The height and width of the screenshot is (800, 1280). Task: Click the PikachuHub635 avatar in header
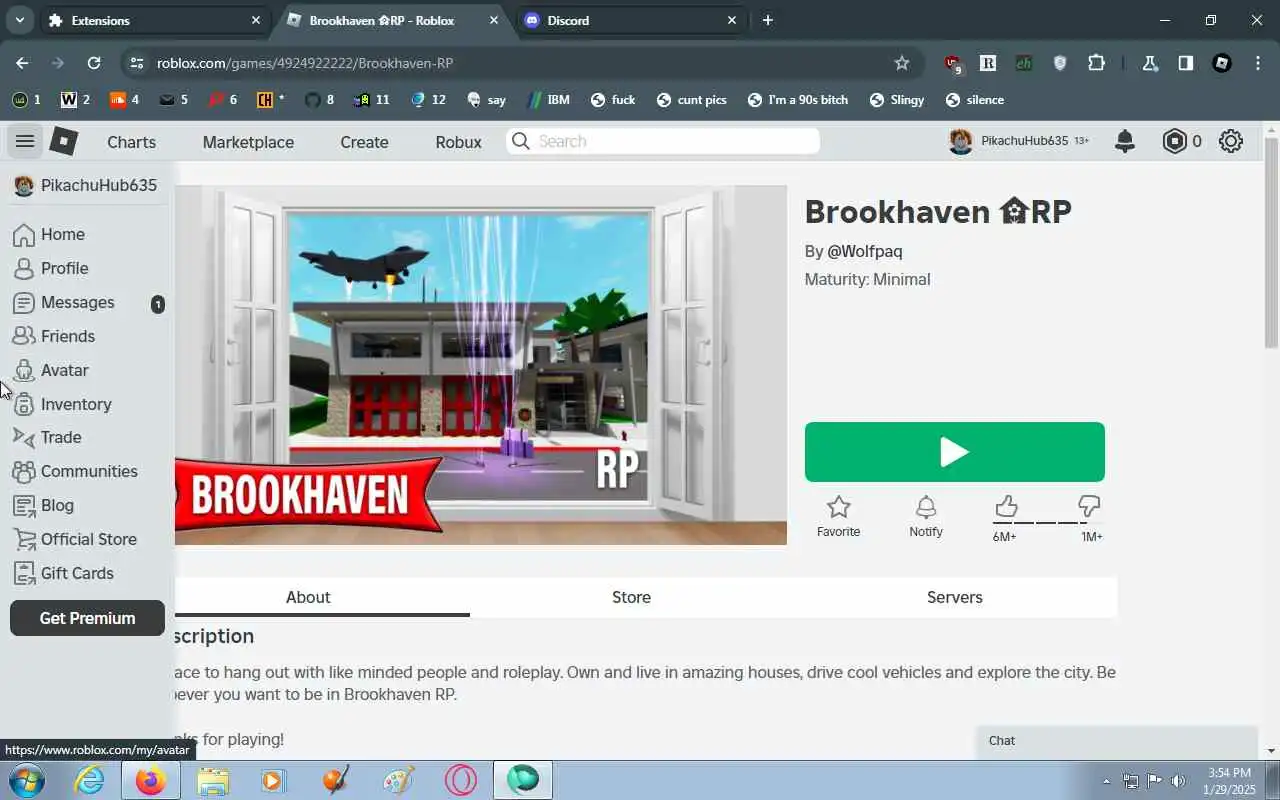(961, 141)
